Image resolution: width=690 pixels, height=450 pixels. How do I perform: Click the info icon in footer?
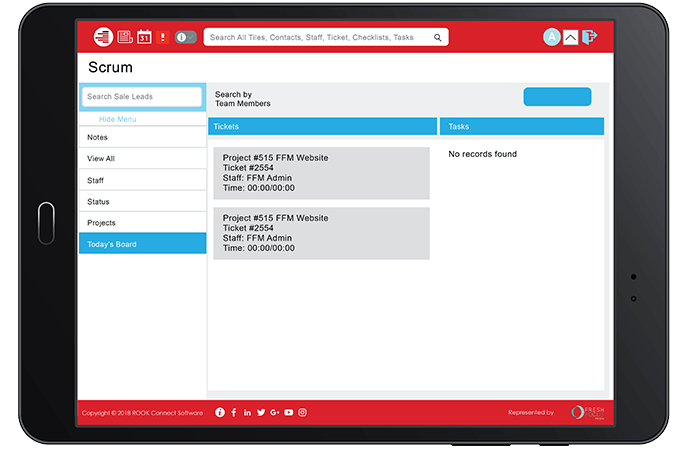pos(220,412)
